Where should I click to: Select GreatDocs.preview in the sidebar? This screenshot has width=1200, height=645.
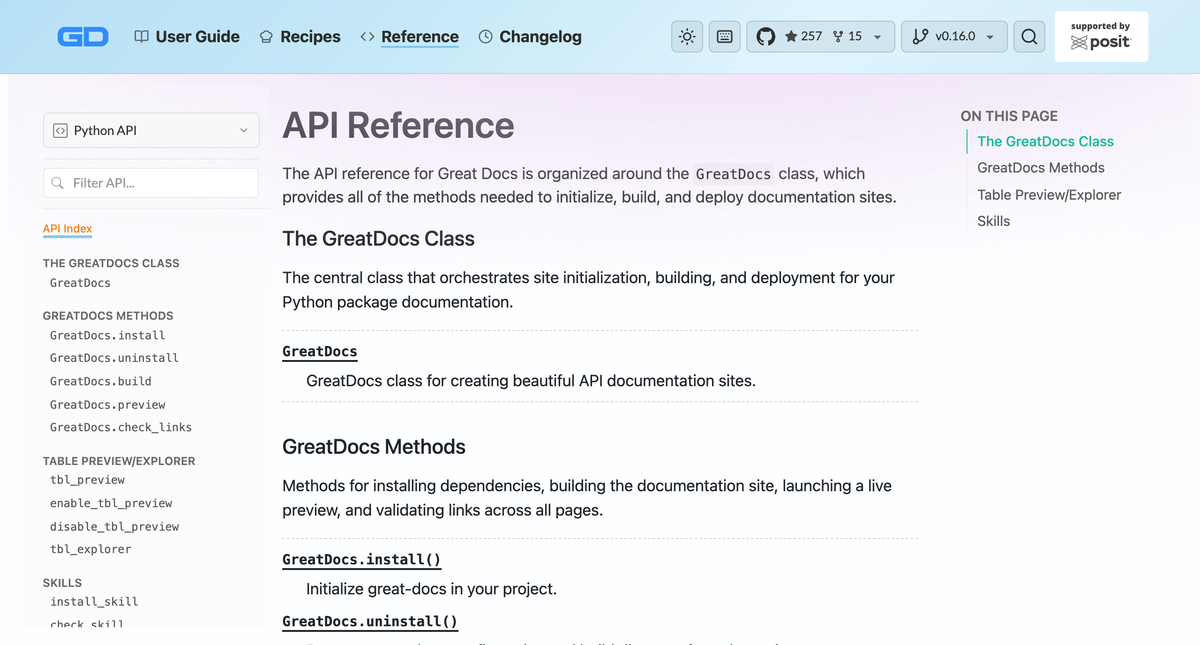click(x=107, y=405)
